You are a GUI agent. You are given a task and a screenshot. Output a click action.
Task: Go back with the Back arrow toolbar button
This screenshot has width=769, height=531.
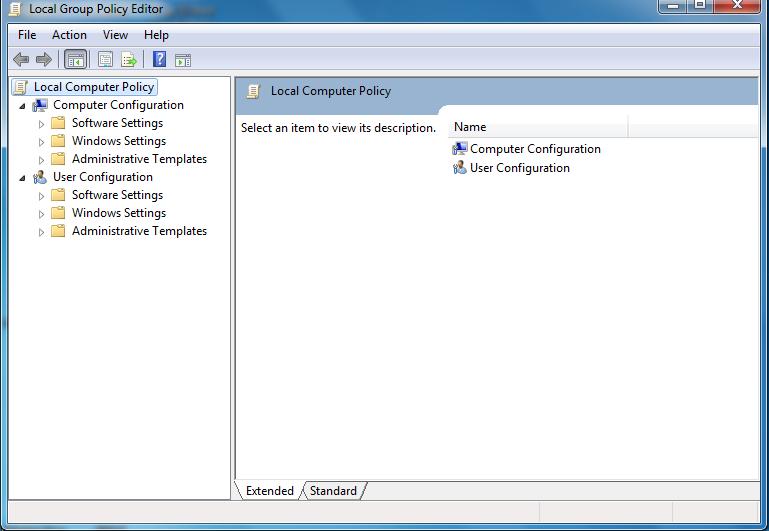coord(21,60)
